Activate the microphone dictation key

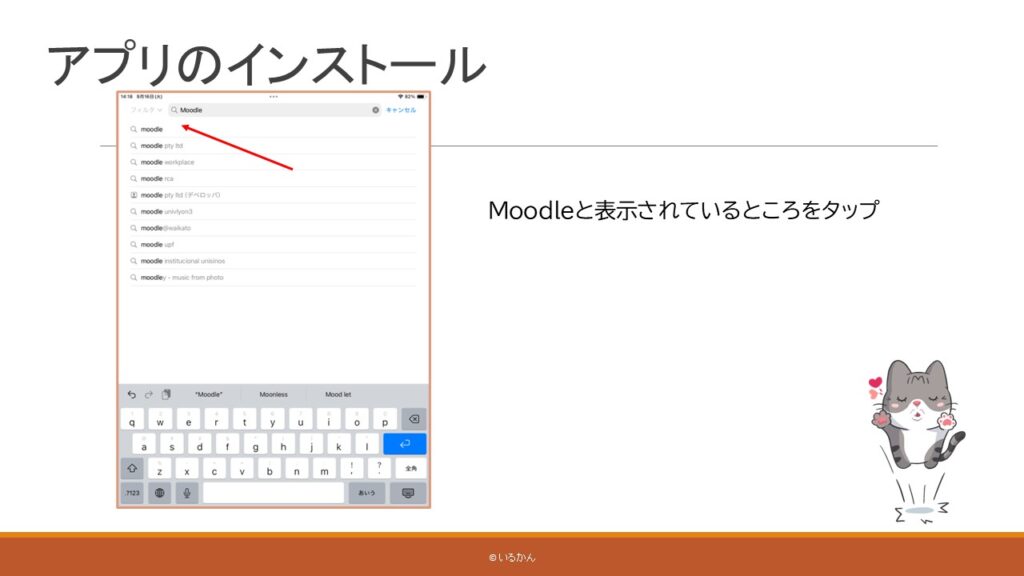pos(186,493)
